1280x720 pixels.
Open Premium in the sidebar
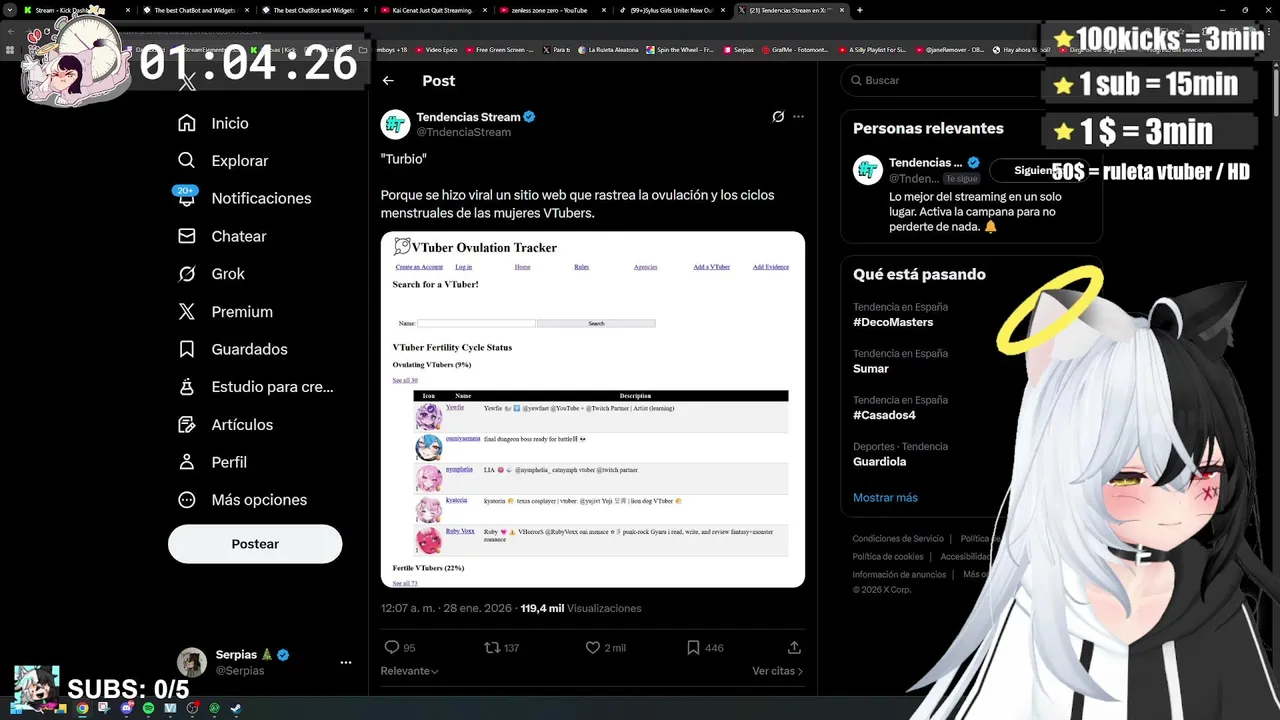click(x=224, y=312)
